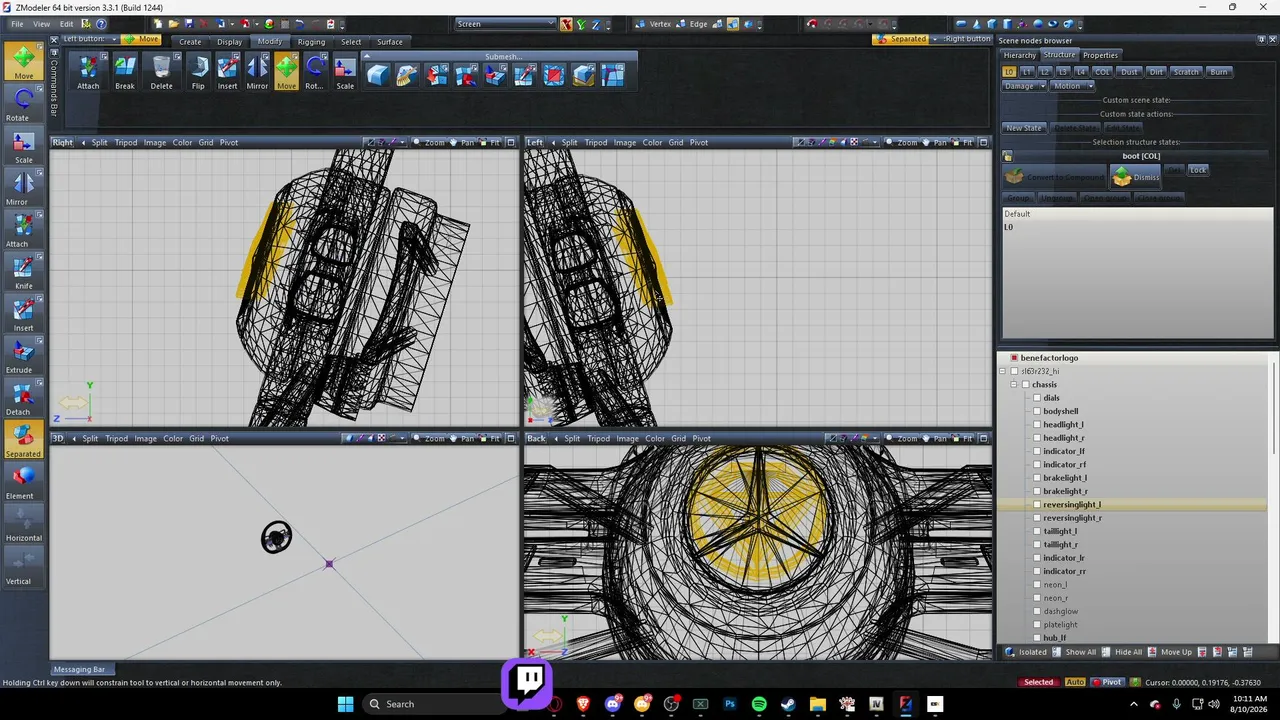This screenshot has width=1280, height=720.
Task: Open the File menu
Action: coord(17,24)
